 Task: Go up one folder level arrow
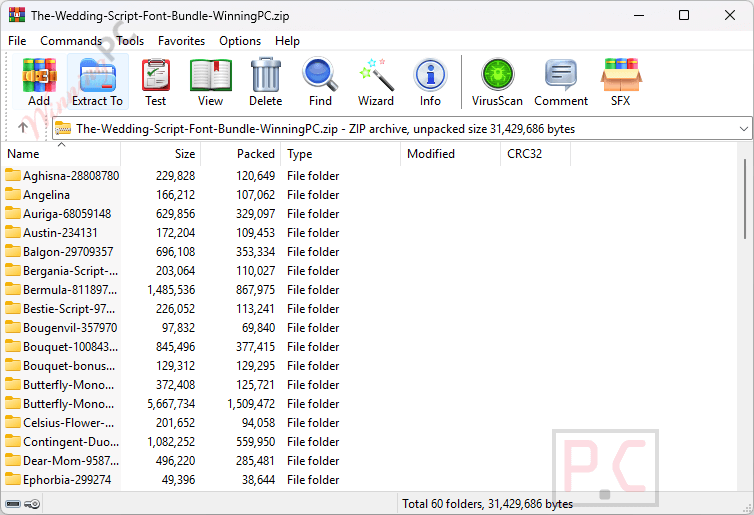pos(23,128)
